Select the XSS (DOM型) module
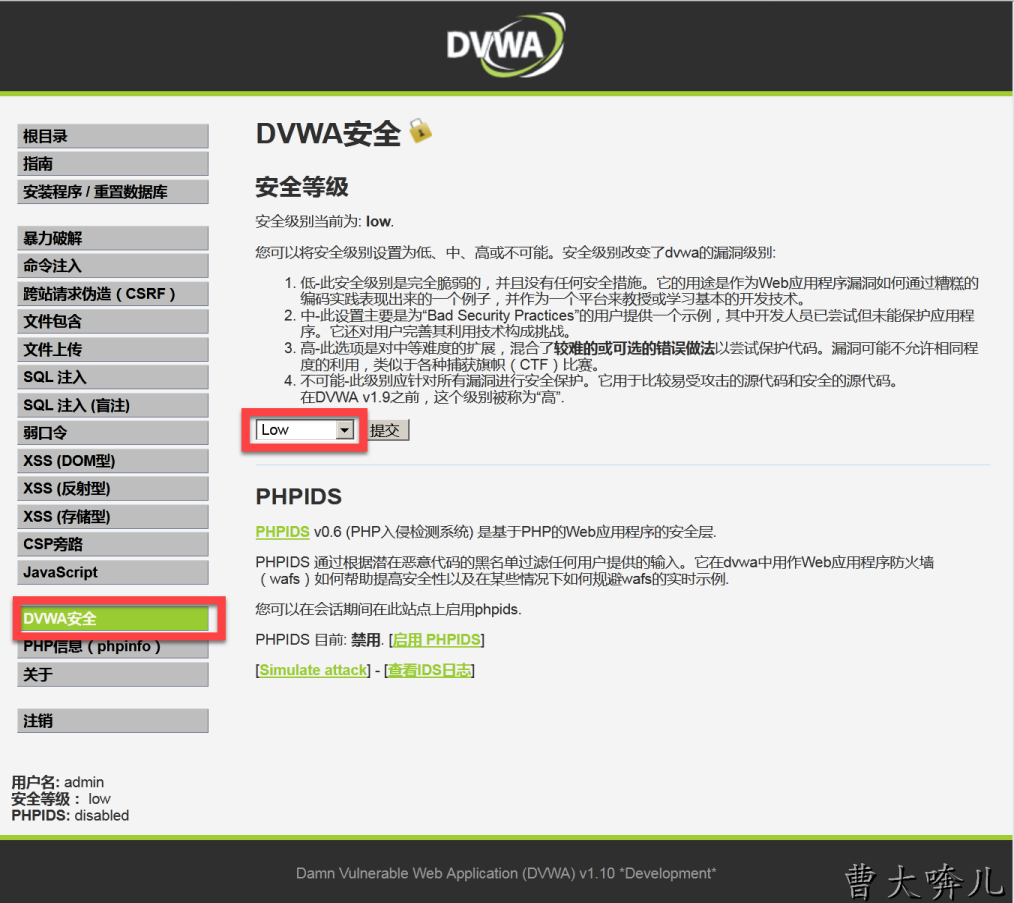The height and width of the screenshot is (903, 1014). [x=112, y=460]
